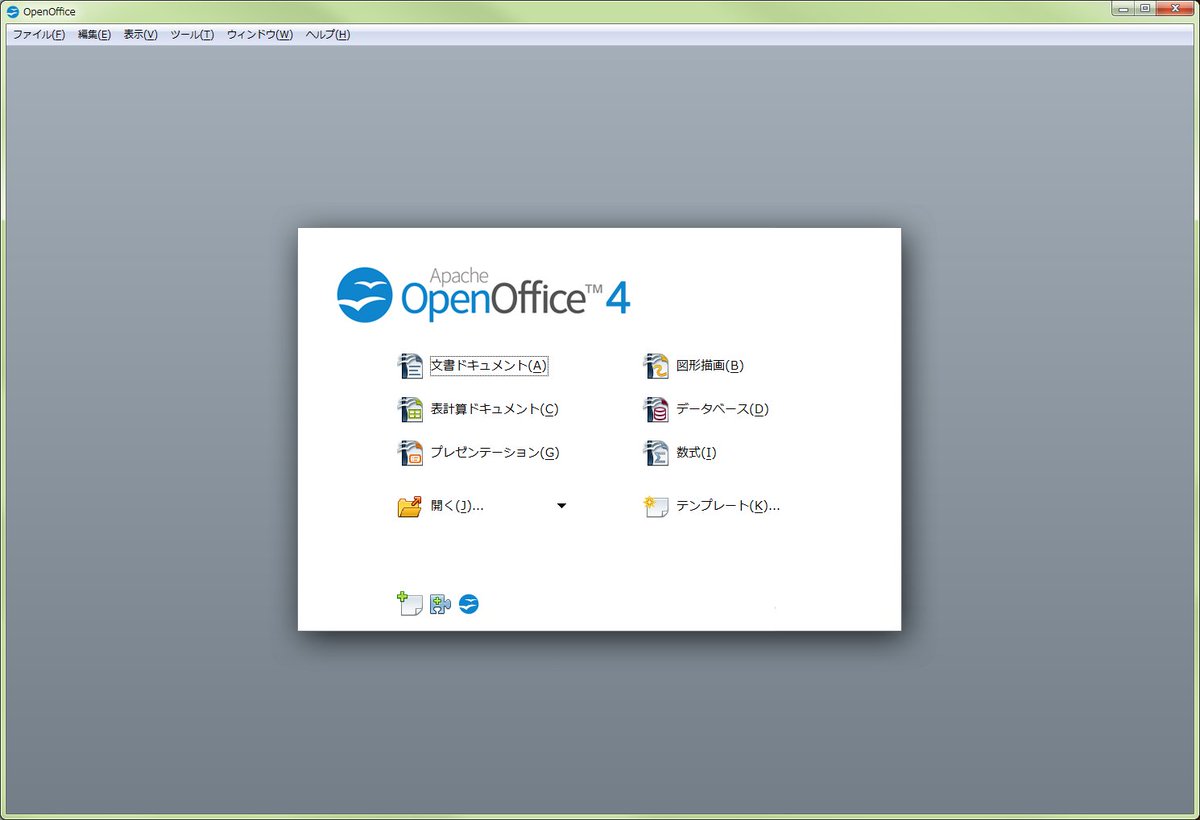Open the ウィンドウ(W) menu
The image size is (1200, 820).
point(260,35)
